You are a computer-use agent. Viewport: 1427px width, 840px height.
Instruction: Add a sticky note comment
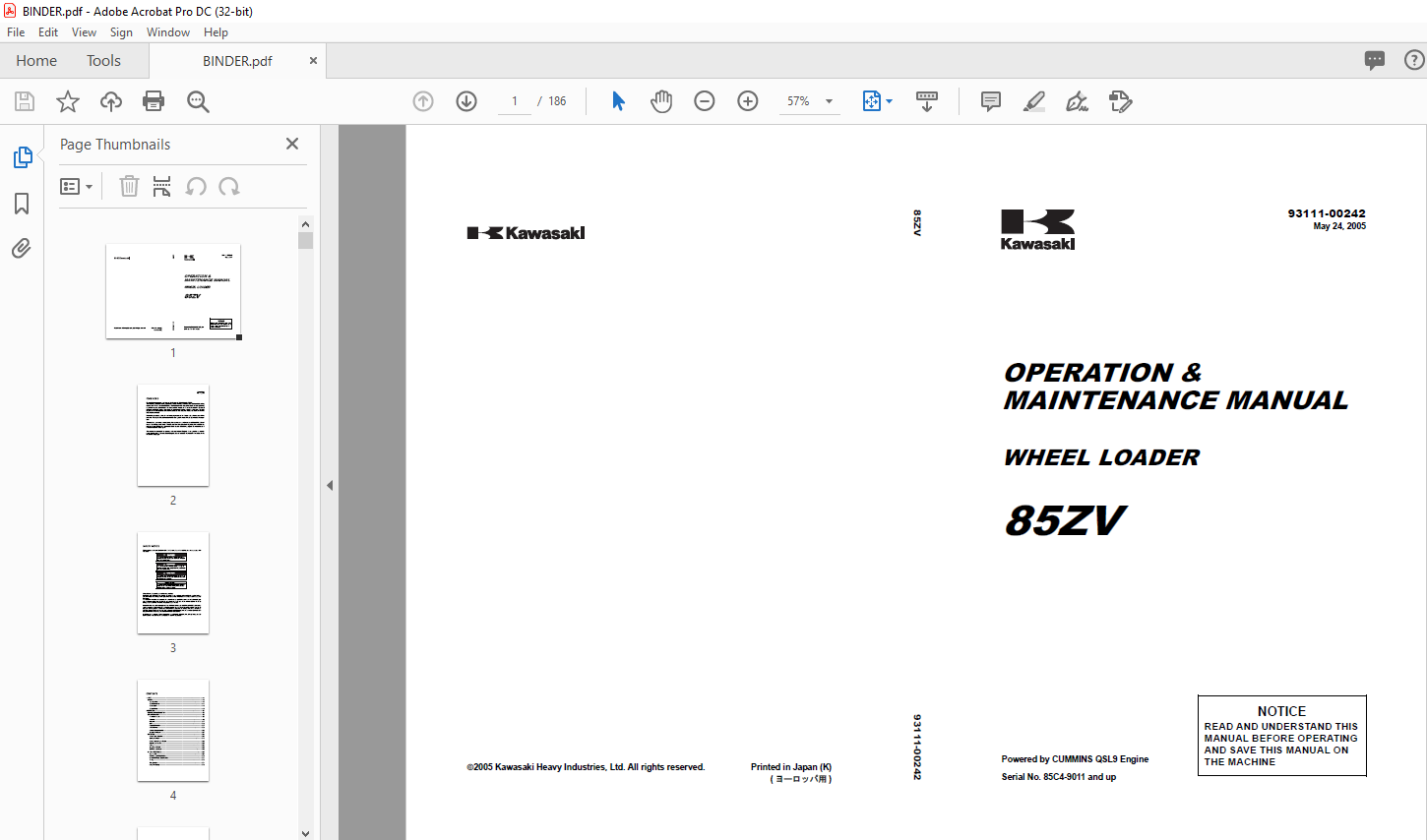tap(991, 101)
